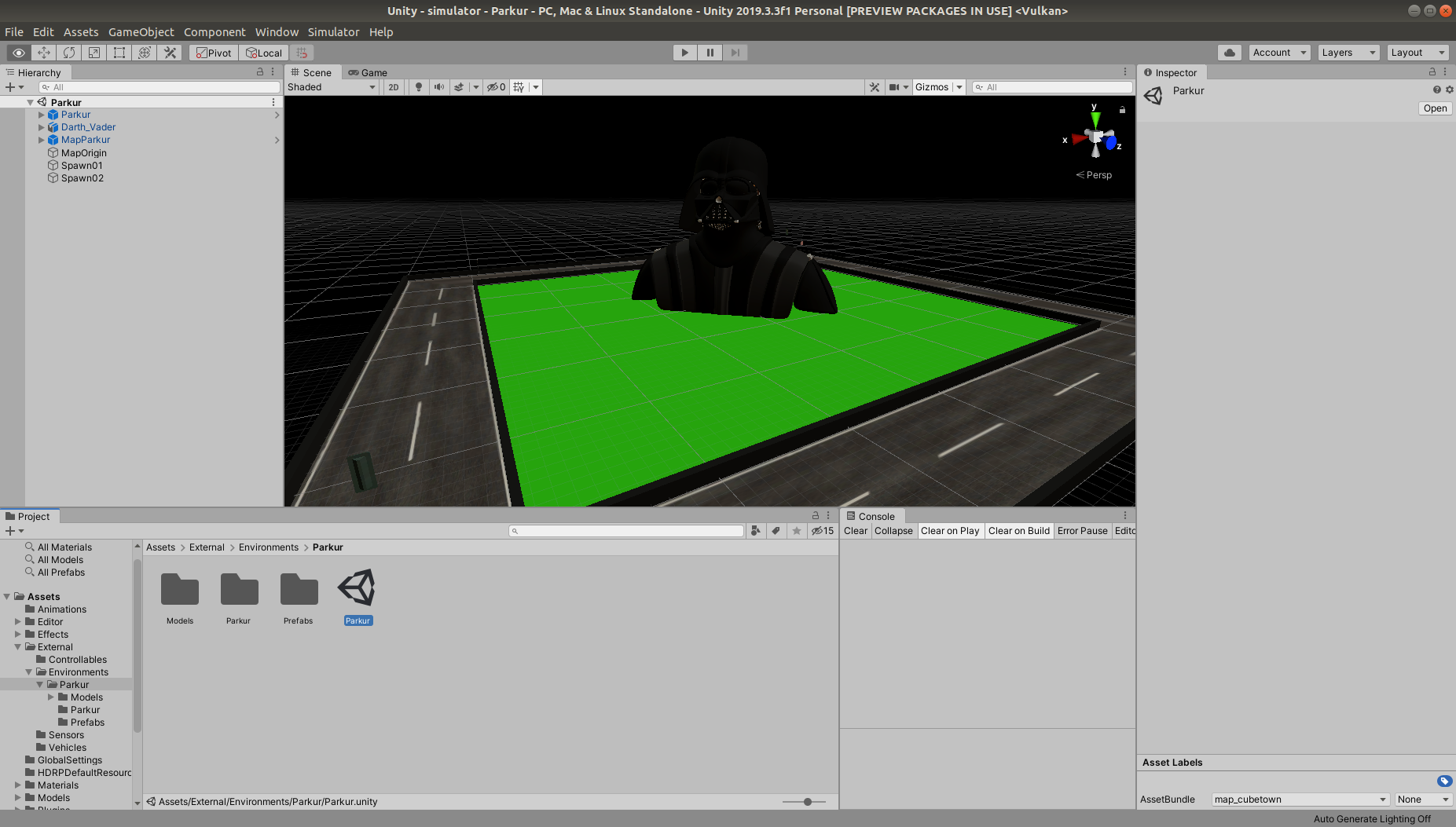Select the Scene tab
The height and width of the screenshot is (827, 1456).
pos(312,72)
